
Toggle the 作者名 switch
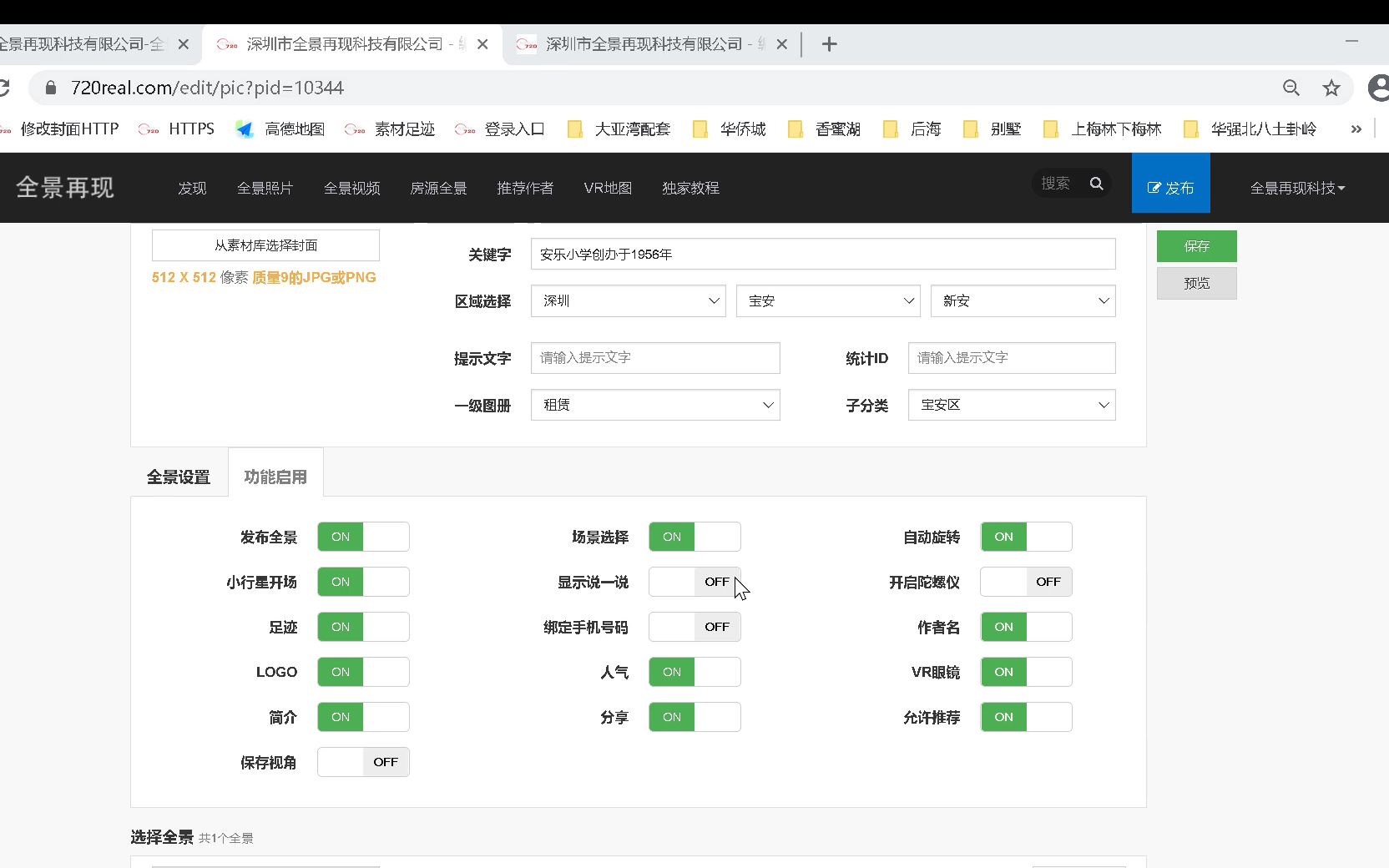(x=1026, y=627)
